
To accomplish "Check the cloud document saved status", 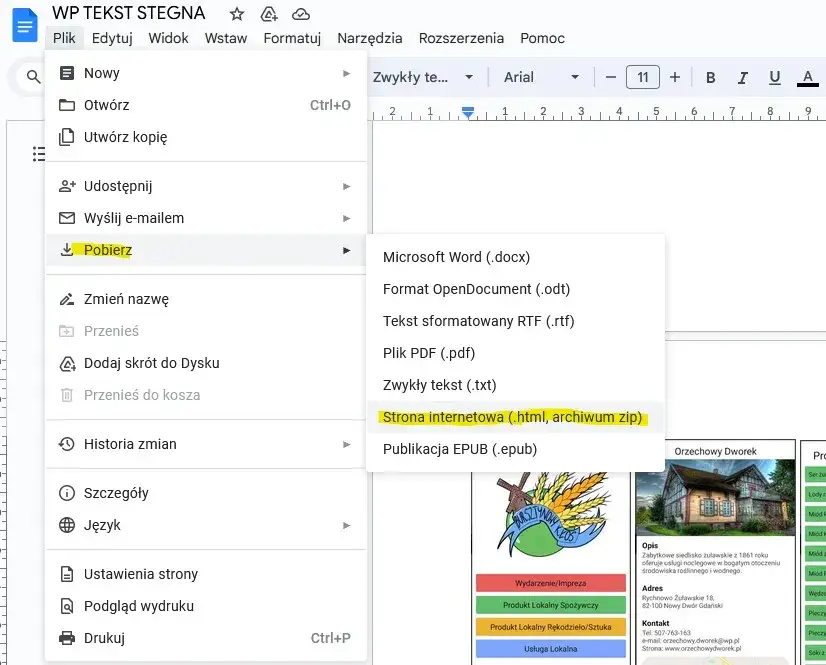I will click(300, 14).
